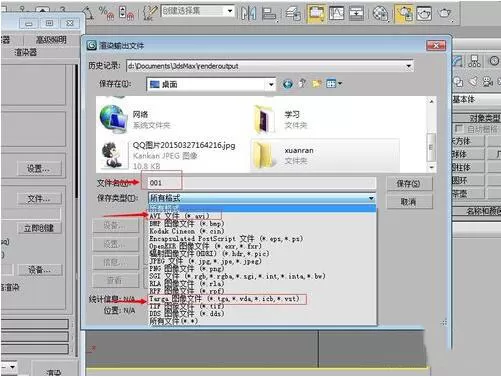Enable the 自动栅格 checkbox
The width and height of the screenshot is (501, 377).
459,128
